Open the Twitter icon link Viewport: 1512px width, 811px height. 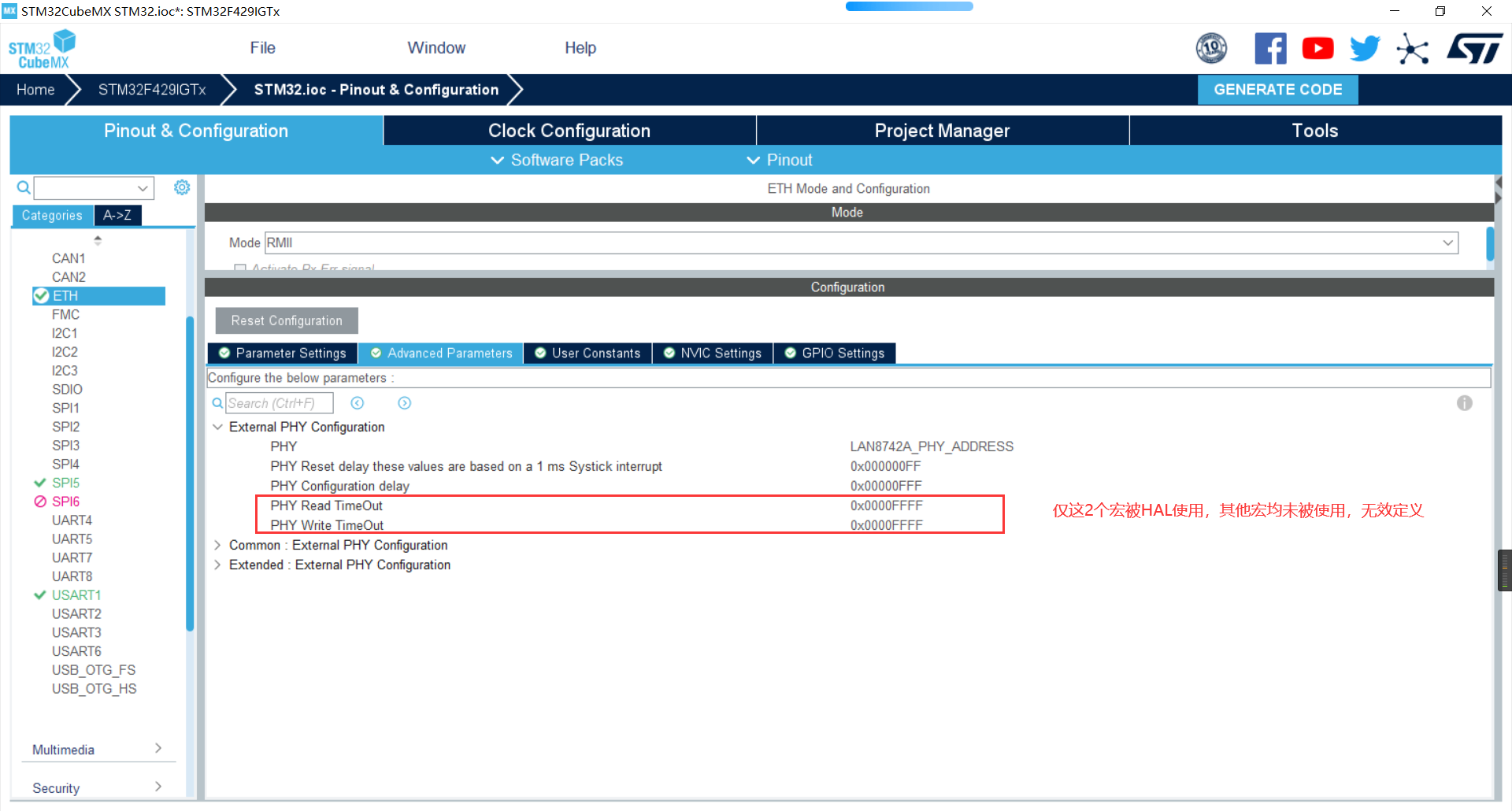coord(1365,49)
